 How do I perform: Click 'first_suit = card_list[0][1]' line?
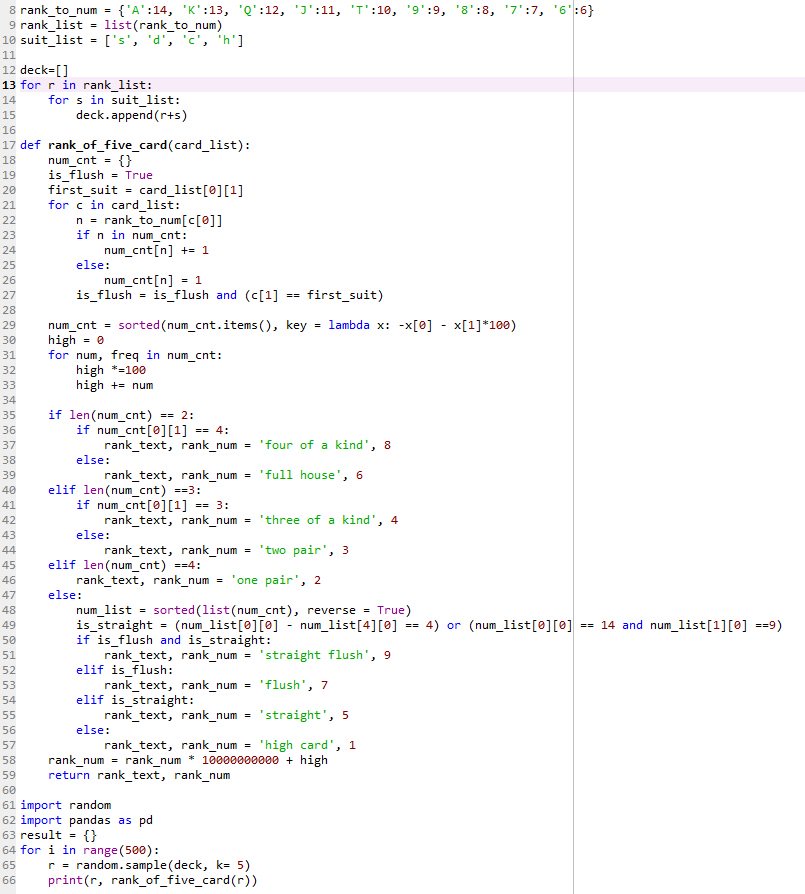[x=145, y=190]
